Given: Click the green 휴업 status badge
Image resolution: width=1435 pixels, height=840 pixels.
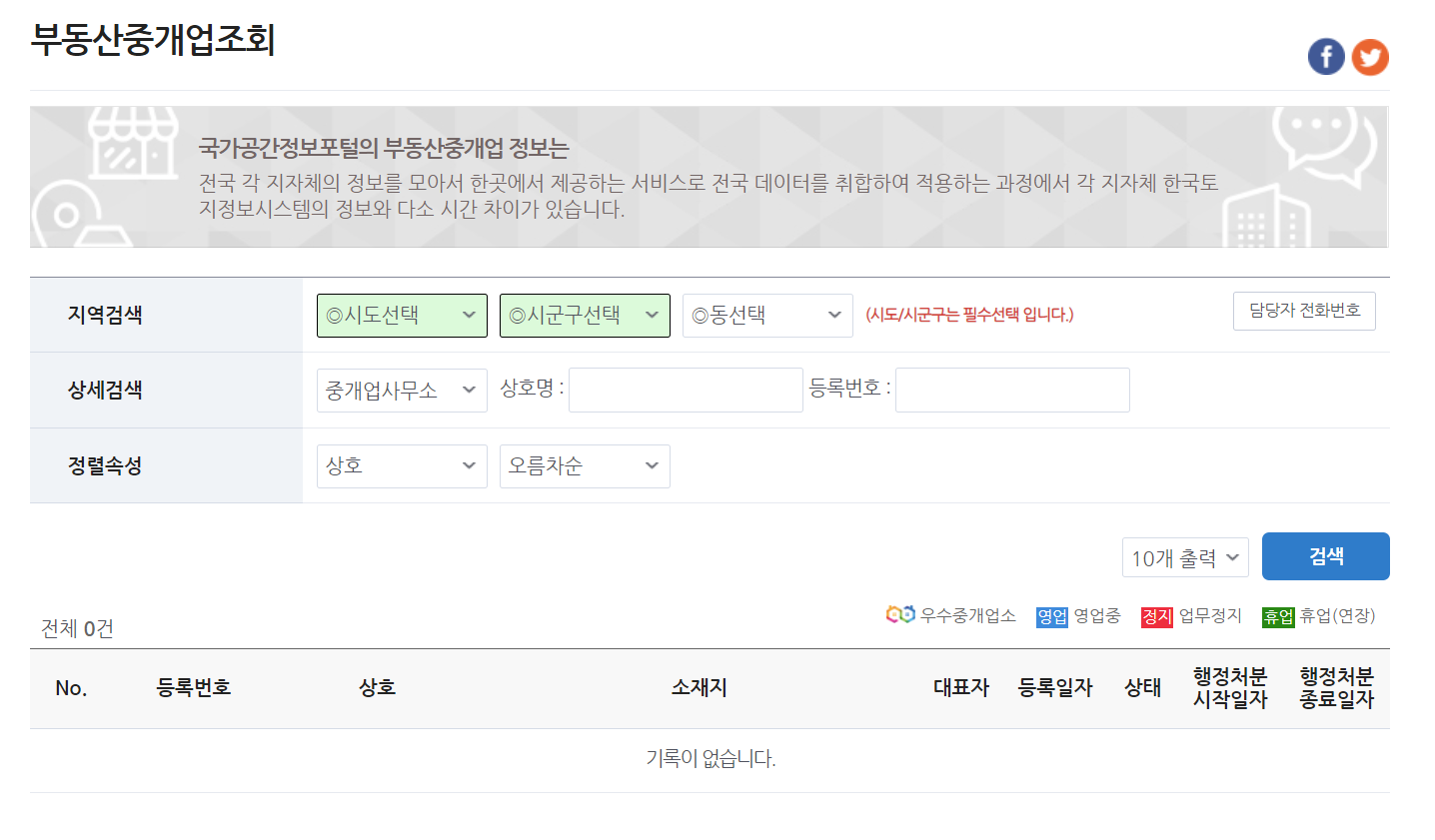Looking at the screenshot, I should (1278, 616).
